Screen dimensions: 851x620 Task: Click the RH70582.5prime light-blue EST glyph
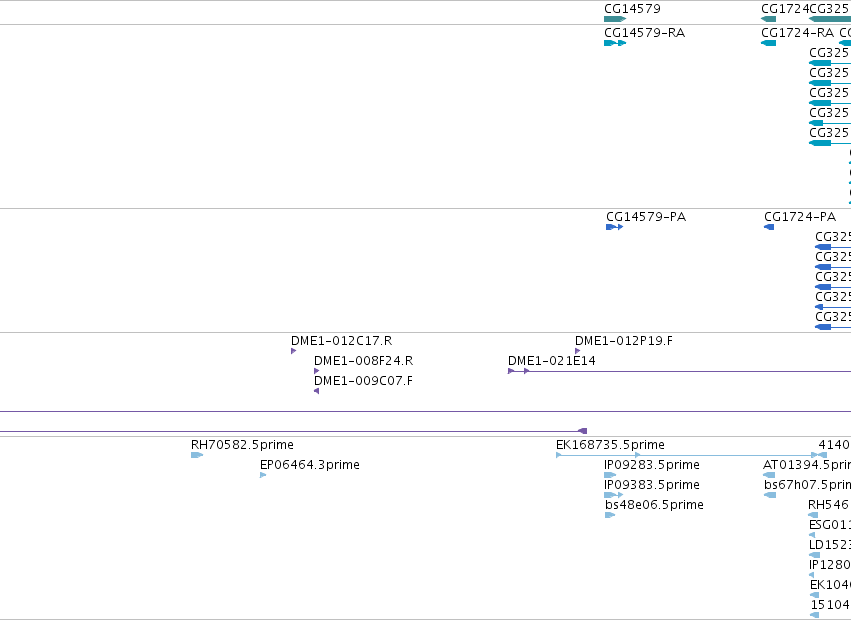(197, 455)
